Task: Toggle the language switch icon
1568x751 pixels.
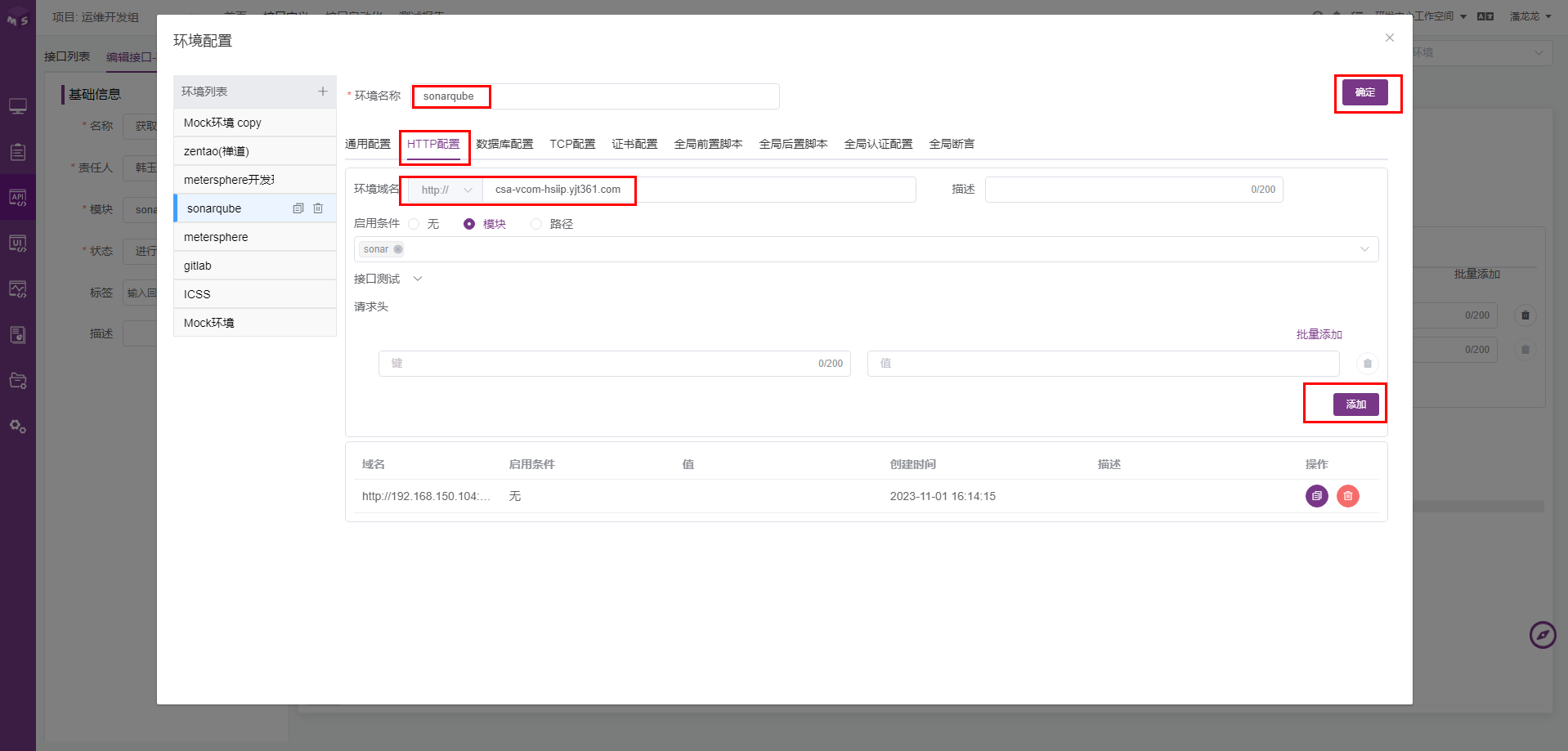Action: click(x=1485, y=16)
